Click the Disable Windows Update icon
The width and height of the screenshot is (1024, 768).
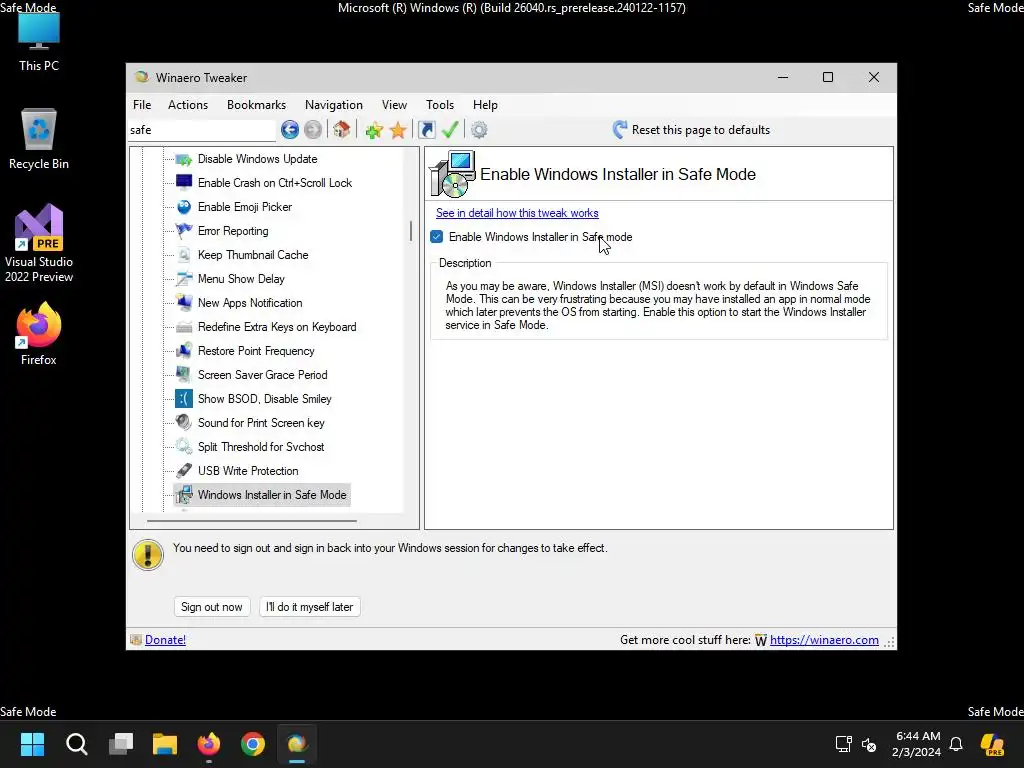coord(184,159)
